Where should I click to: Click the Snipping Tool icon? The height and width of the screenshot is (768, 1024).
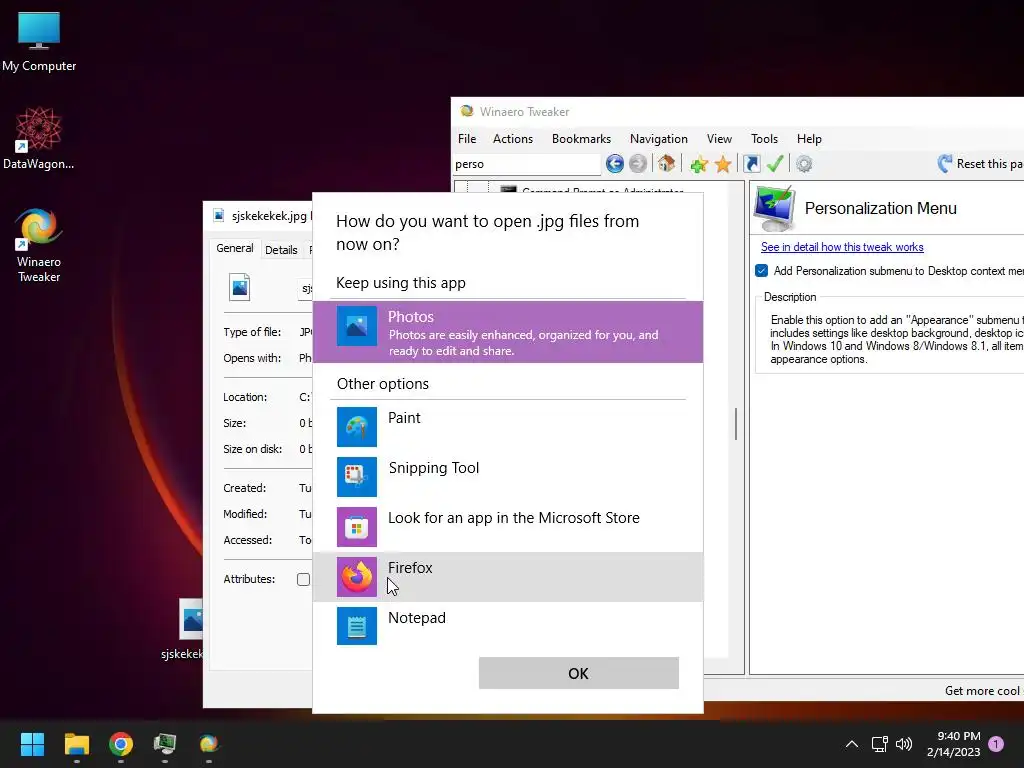point(357,477)
